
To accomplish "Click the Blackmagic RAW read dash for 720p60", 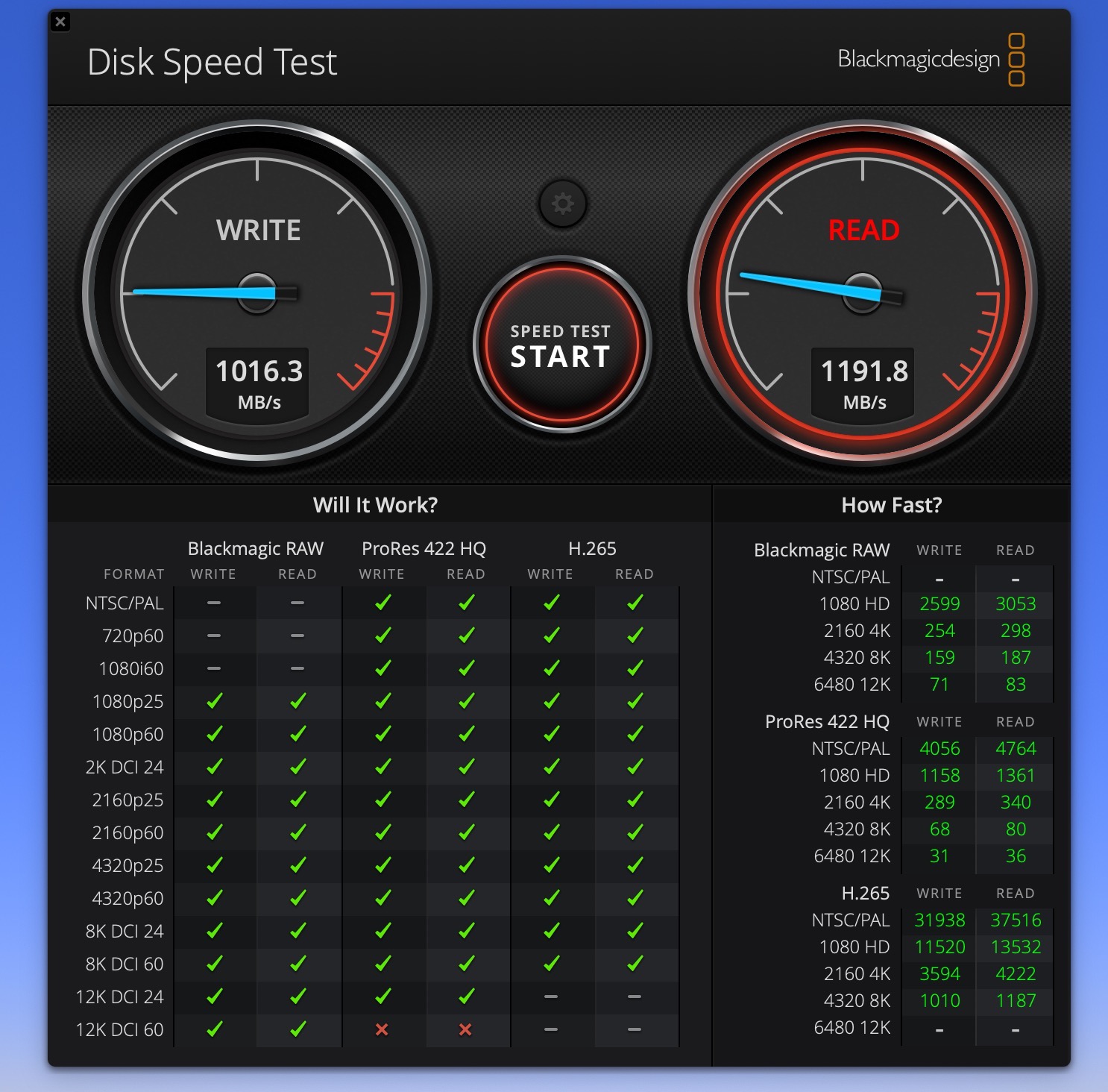I will (x=298, y=636).
